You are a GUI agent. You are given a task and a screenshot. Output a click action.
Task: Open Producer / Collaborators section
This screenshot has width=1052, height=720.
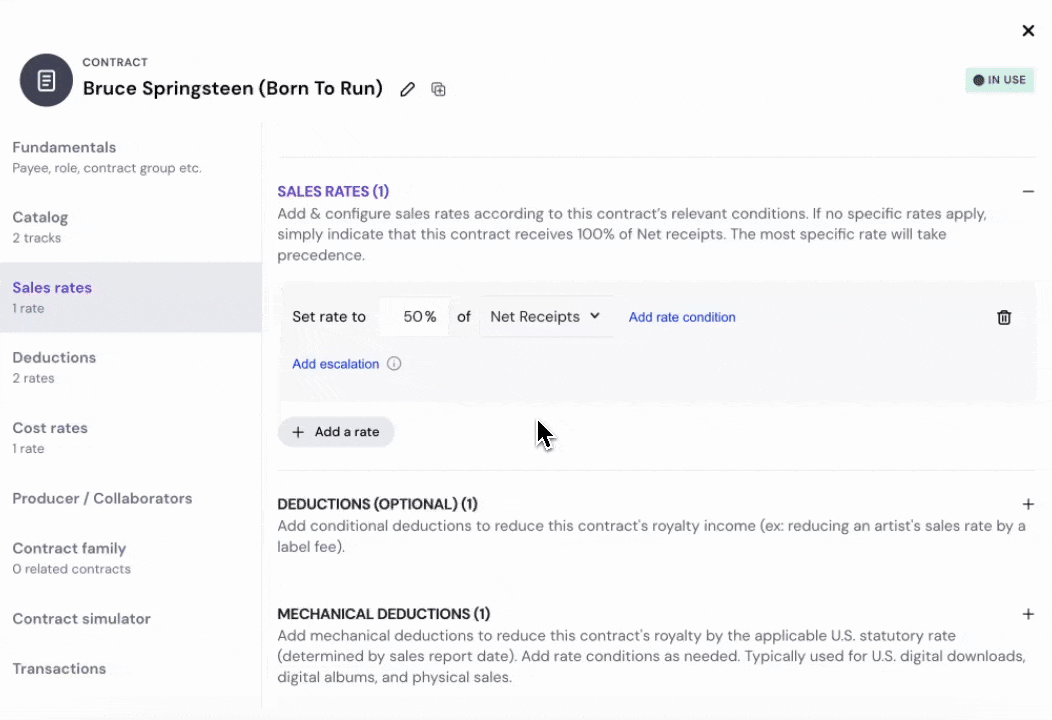click(x=131, y=499)
